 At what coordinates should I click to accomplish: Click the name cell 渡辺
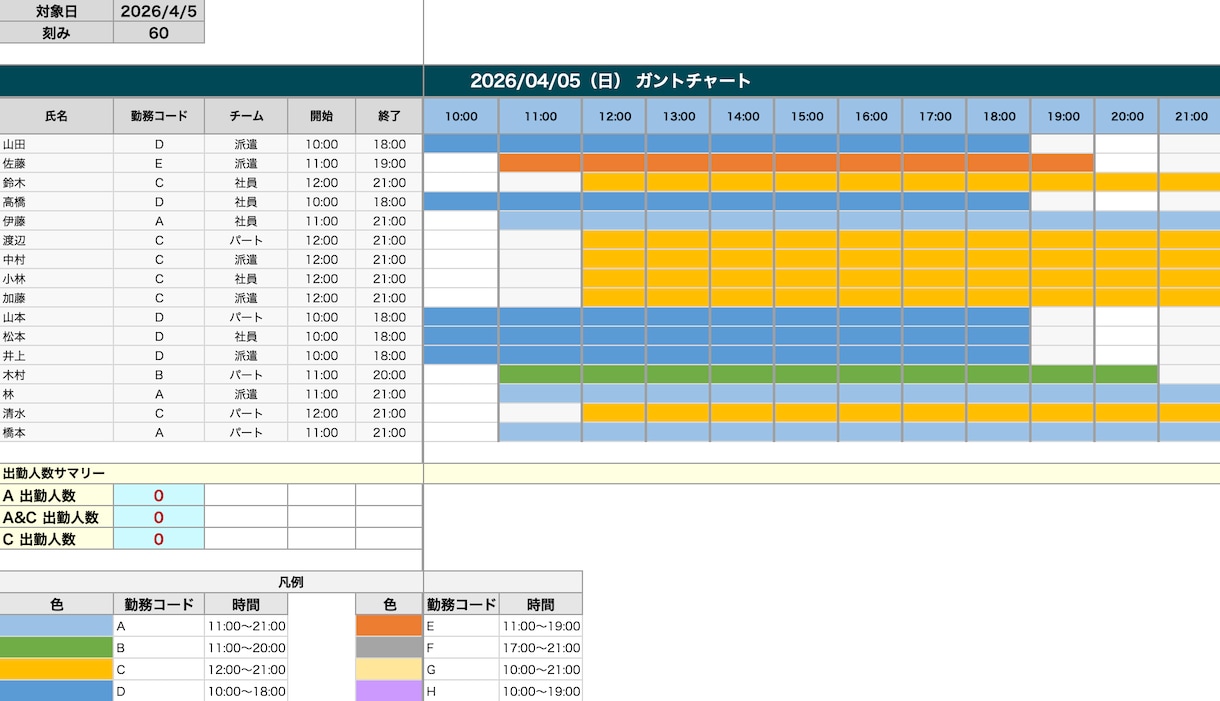coord(57,240)
